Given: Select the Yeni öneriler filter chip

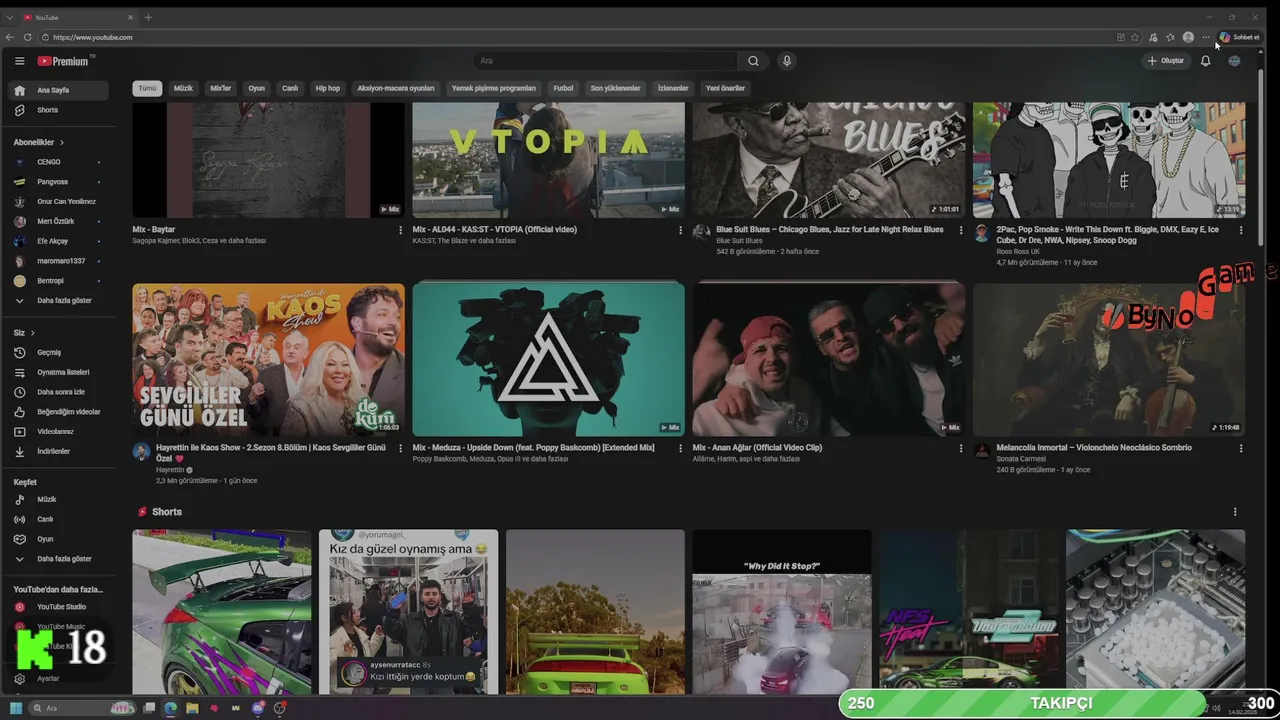Looking at the screenshot, I should pyautogui.click(x=725, y=88).
